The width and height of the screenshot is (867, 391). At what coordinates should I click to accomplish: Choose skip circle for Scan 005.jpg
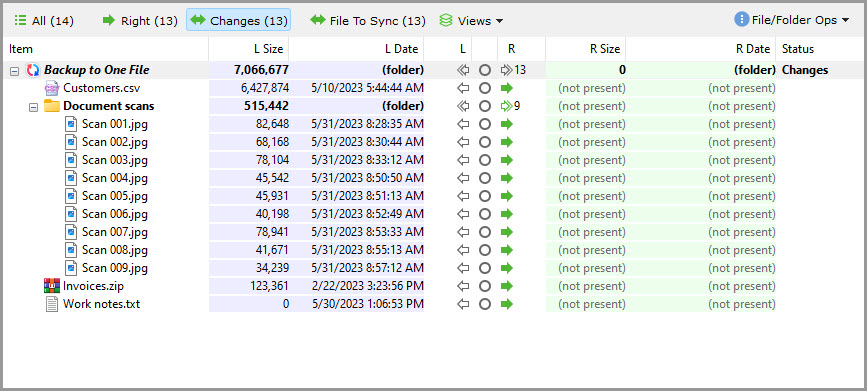tap(485, 196)
